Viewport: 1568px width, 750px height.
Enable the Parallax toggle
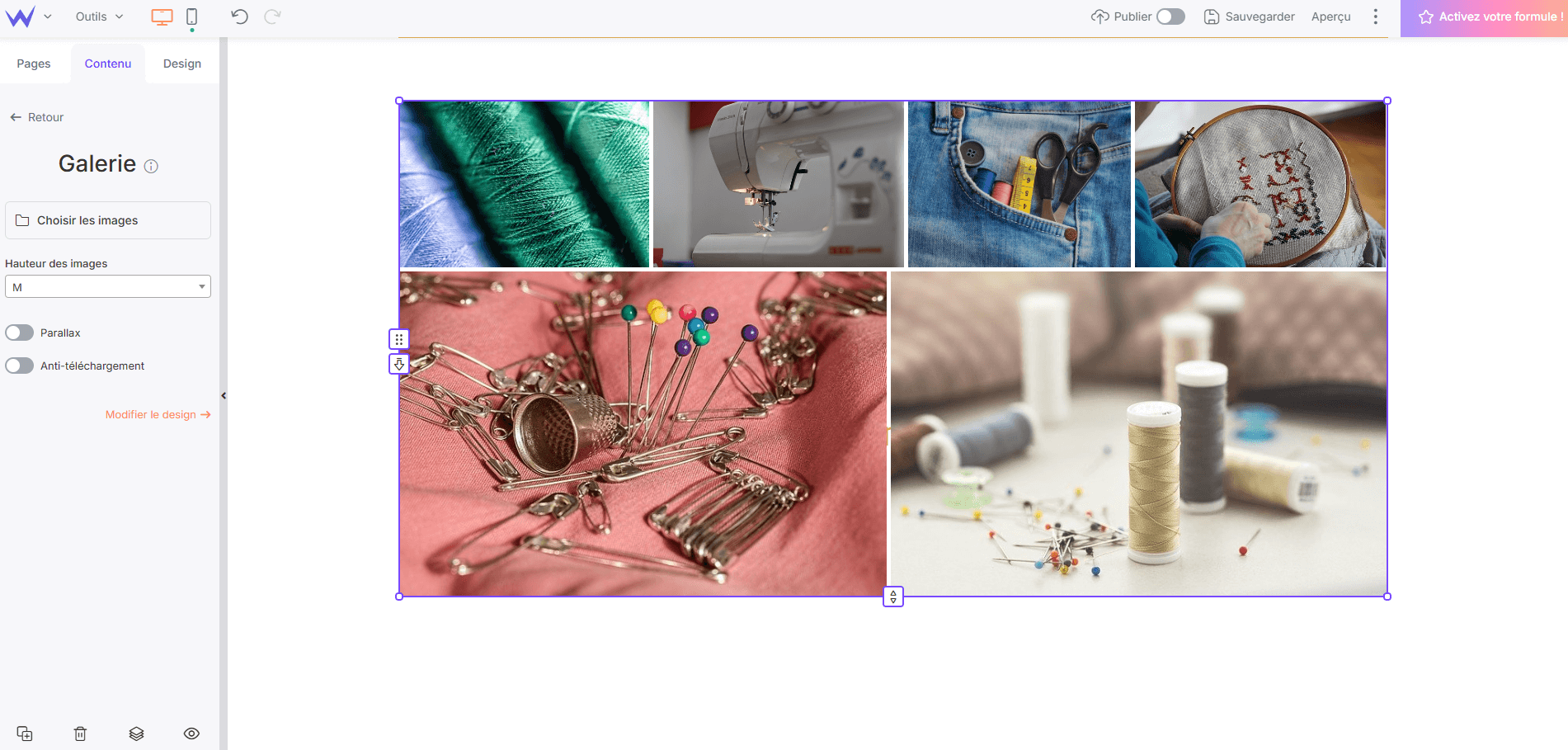(20, 333)
